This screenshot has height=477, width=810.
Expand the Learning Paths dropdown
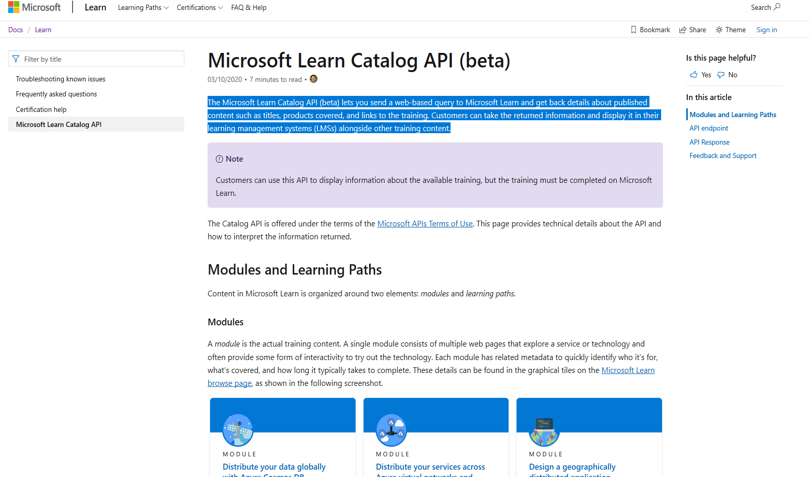coord(143,7)
